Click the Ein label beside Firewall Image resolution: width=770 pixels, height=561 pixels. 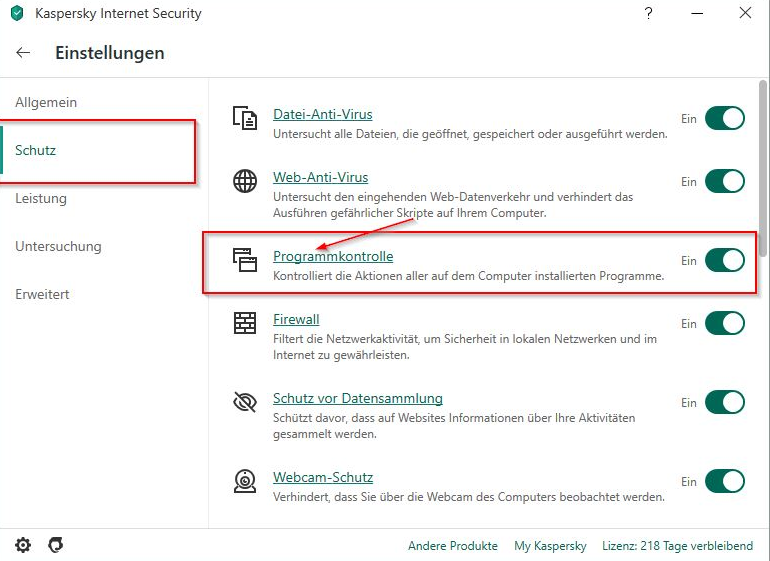(688, 324)
